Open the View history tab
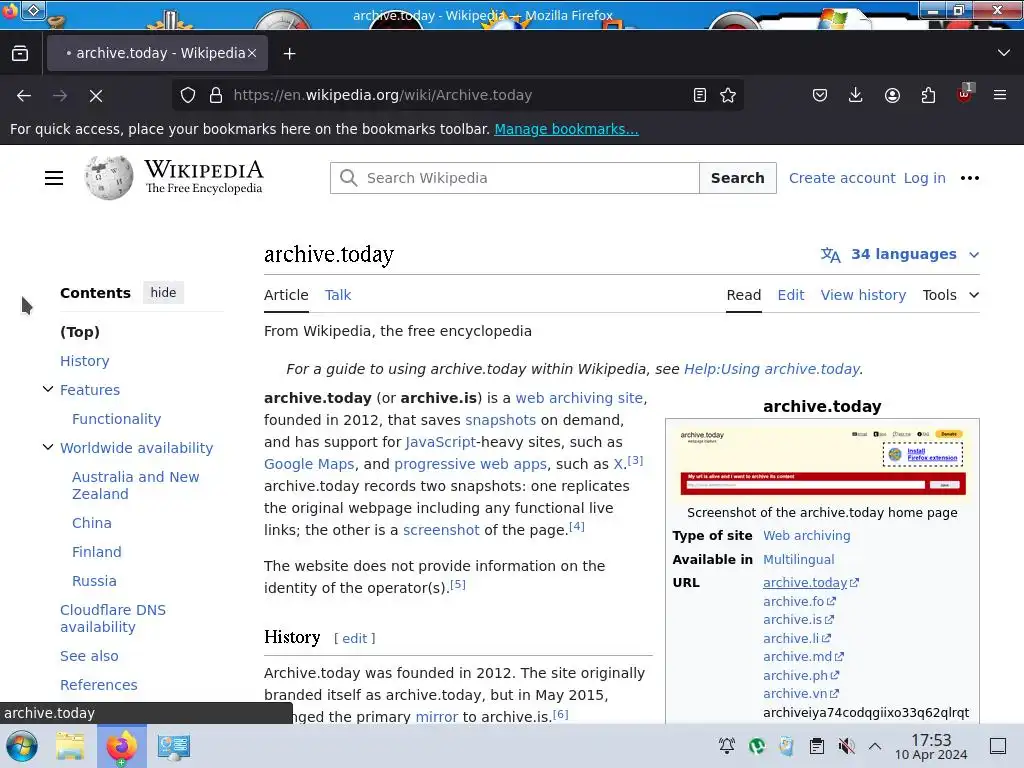The width and height of the screenshot is (1024, 768). (863, 295)
